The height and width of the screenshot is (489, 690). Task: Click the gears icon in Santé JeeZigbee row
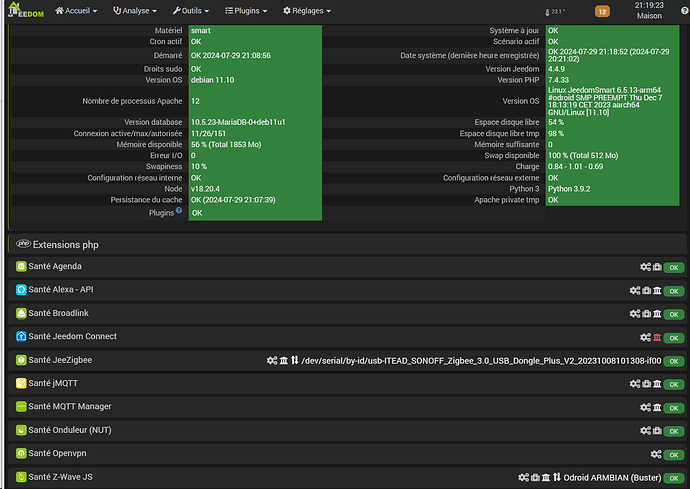click(x=272, y=360)
